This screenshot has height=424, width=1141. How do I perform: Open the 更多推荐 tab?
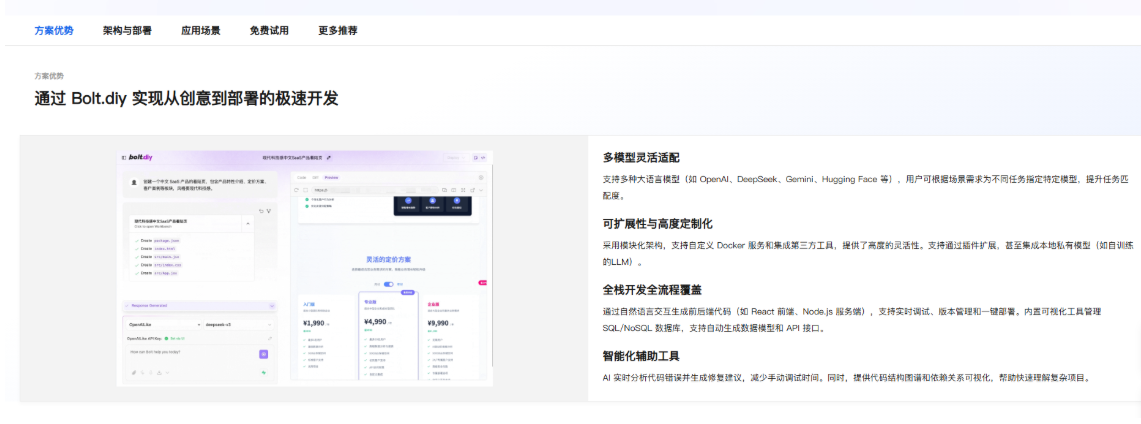(338, 31)
